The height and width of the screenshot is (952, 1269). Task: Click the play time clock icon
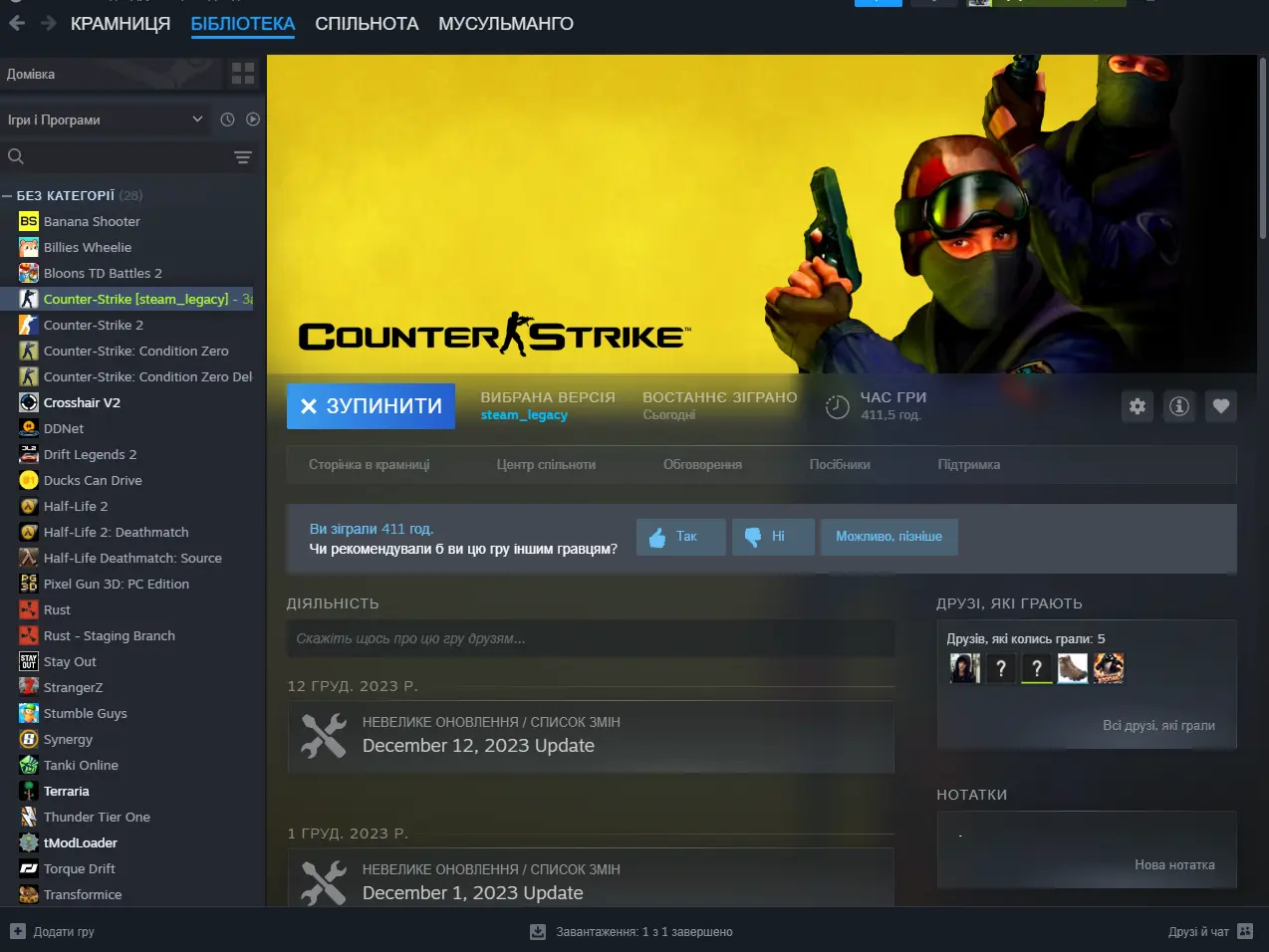(x=838, y=406)
